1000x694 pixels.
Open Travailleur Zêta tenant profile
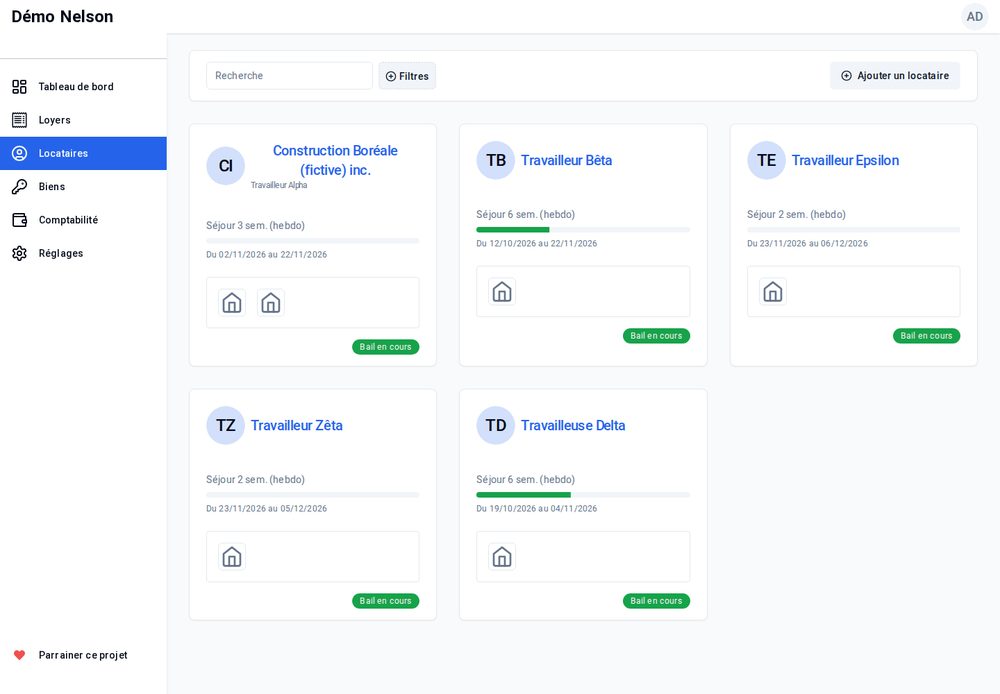click(297, 425)
